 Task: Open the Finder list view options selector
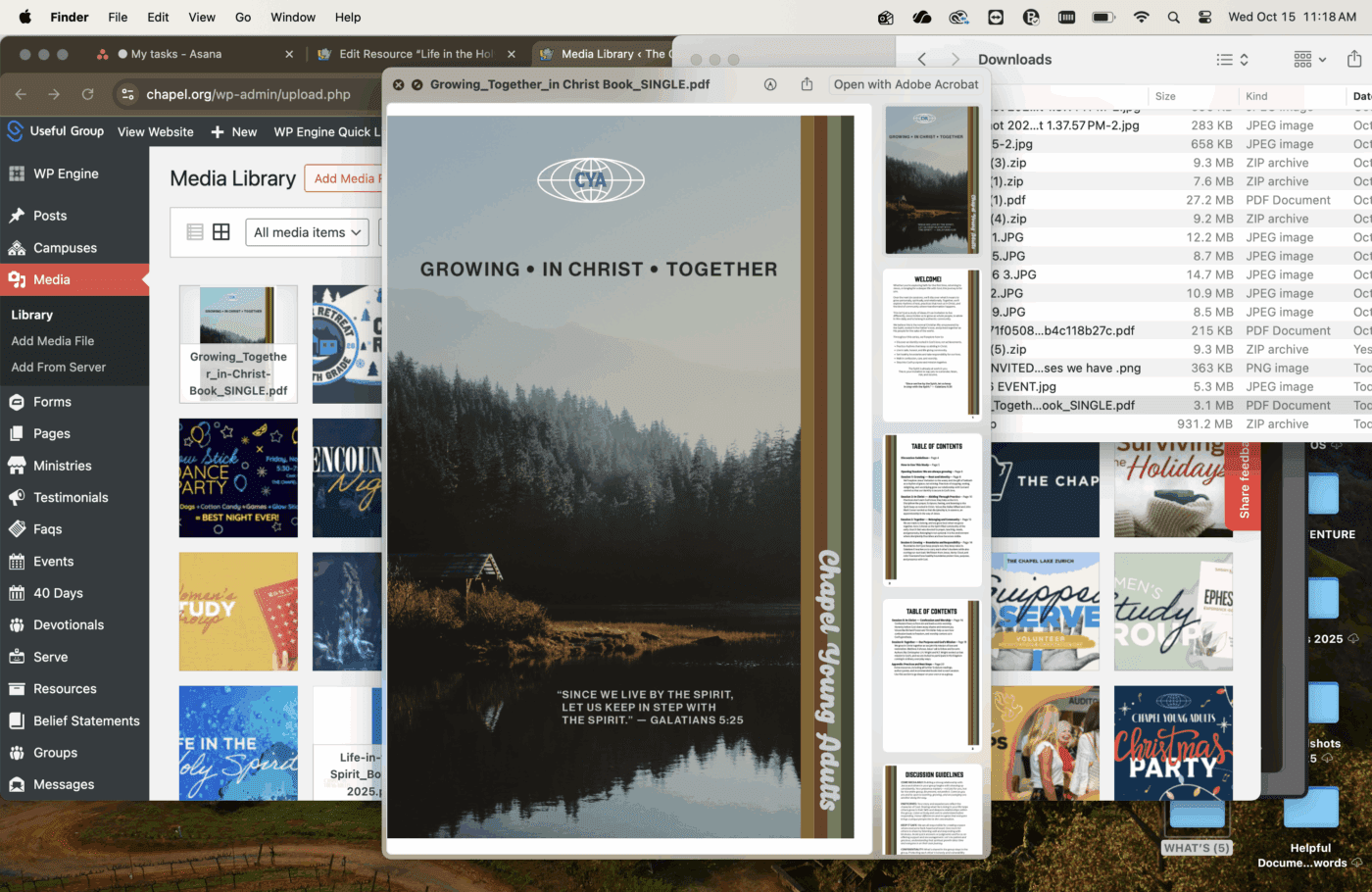pos(1232,59)
